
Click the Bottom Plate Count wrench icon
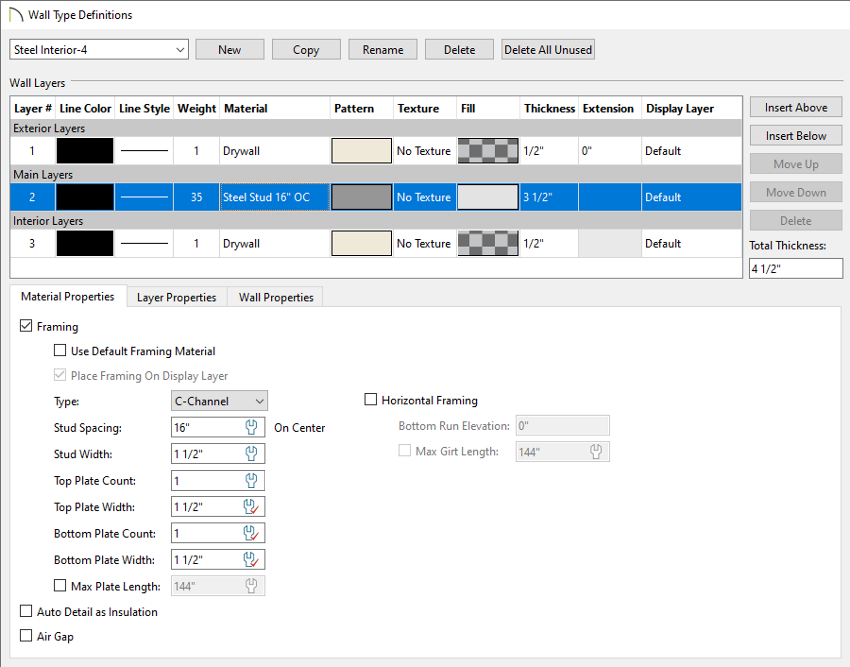click(251, 534)
